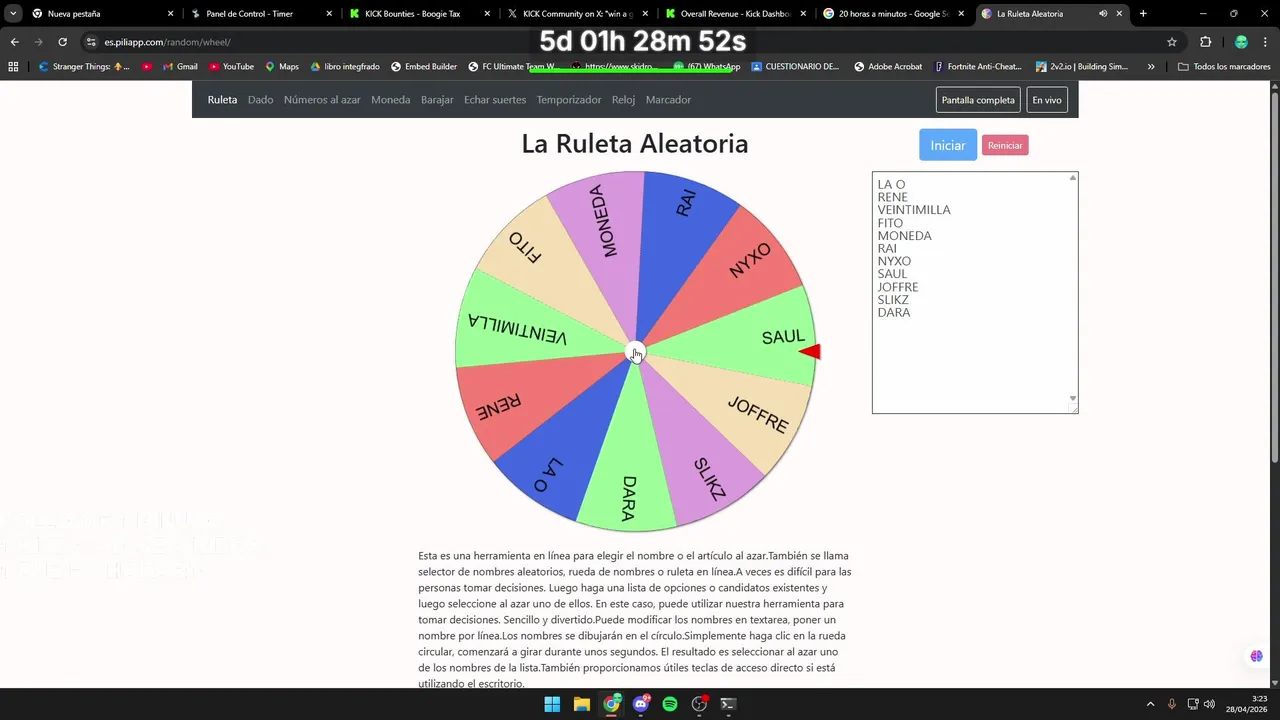This screenshot has width=1280, height=720.
Task: Open File Explorer from the taskbar
Action: (x=582, y=704)
